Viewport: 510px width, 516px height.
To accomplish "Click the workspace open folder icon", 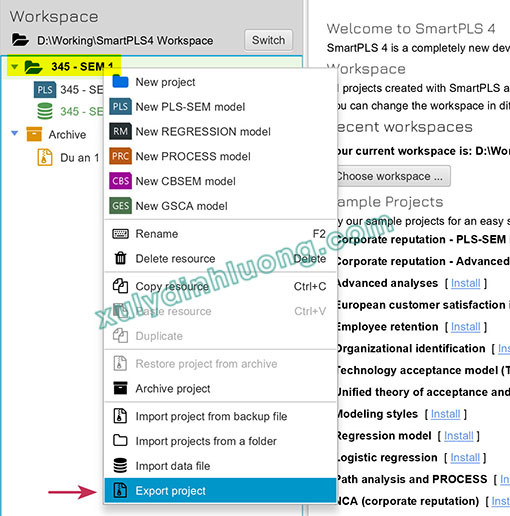I will [20, 40].
